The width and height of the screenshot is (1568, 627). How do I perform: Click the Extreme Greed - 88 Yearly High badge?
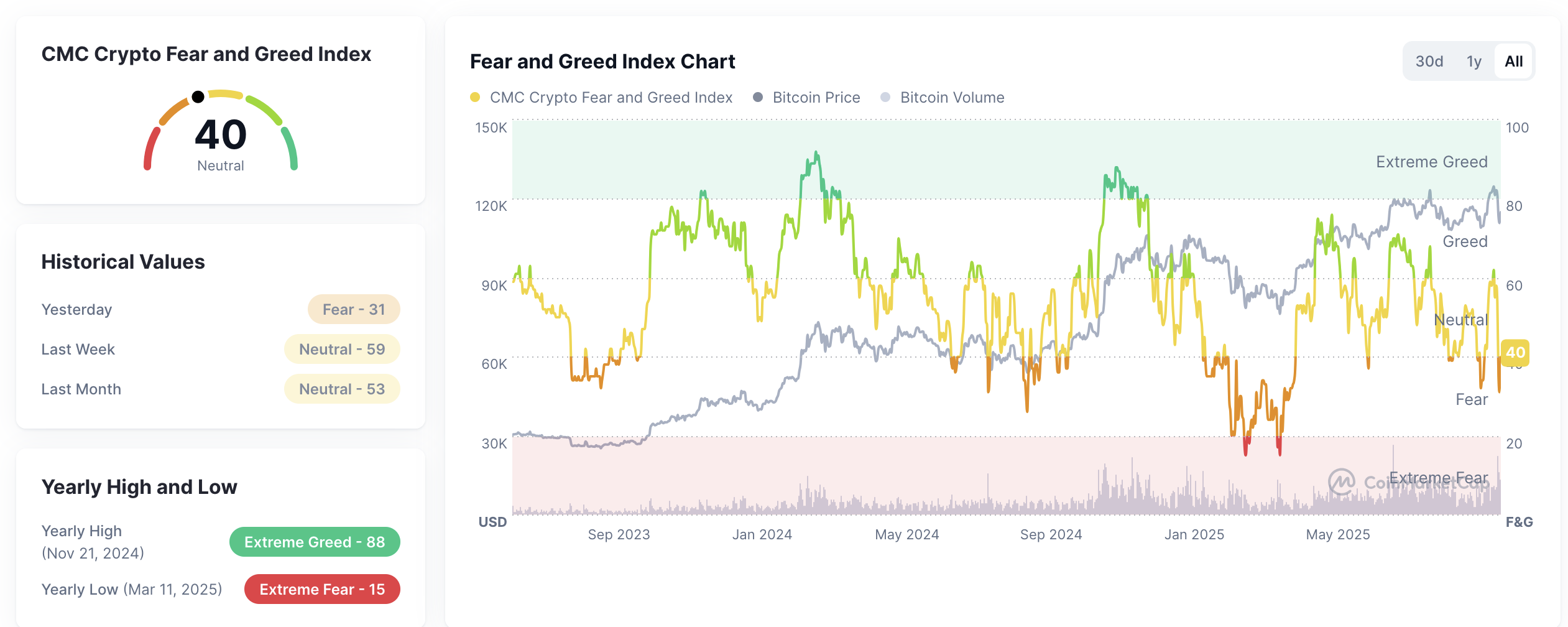pyautogui.click(x=315, y=542)
